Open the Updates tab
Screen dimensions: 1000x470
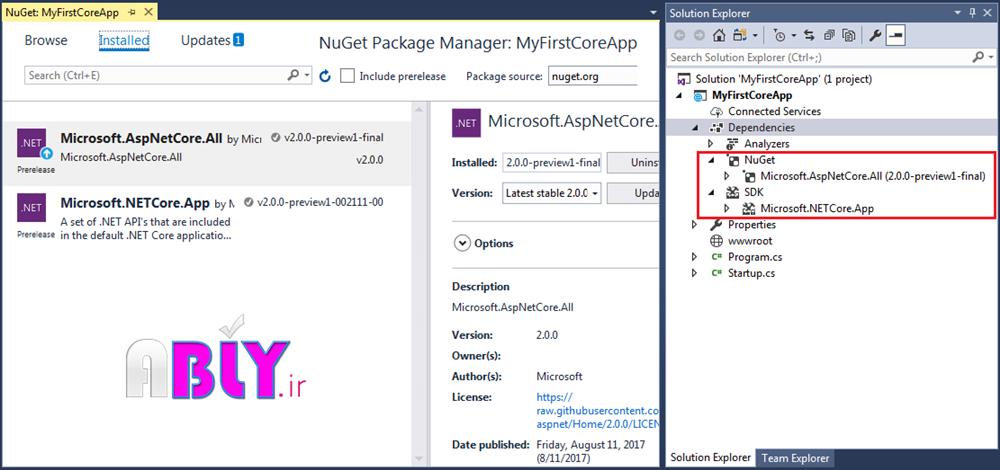click(212, 40)
